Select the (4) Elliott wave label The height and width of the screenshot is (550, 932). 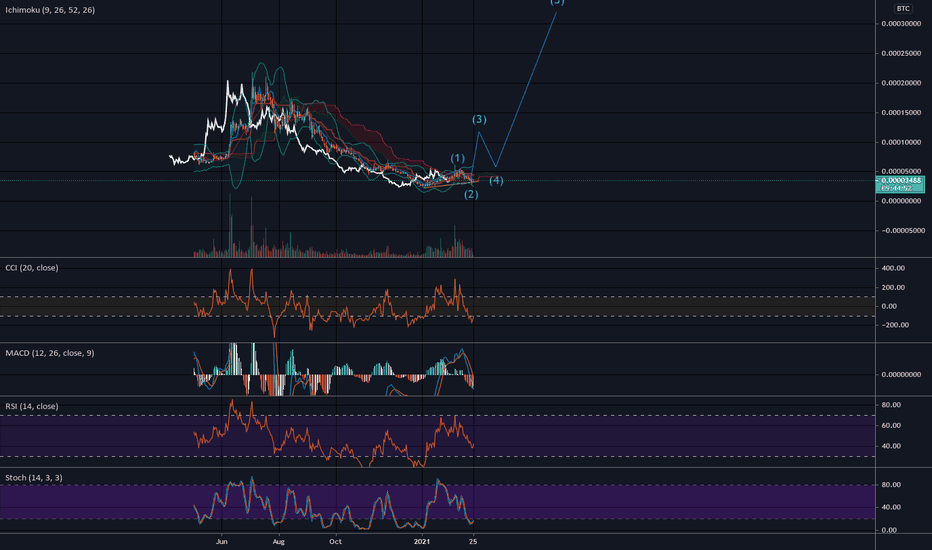tap(496, 180)
